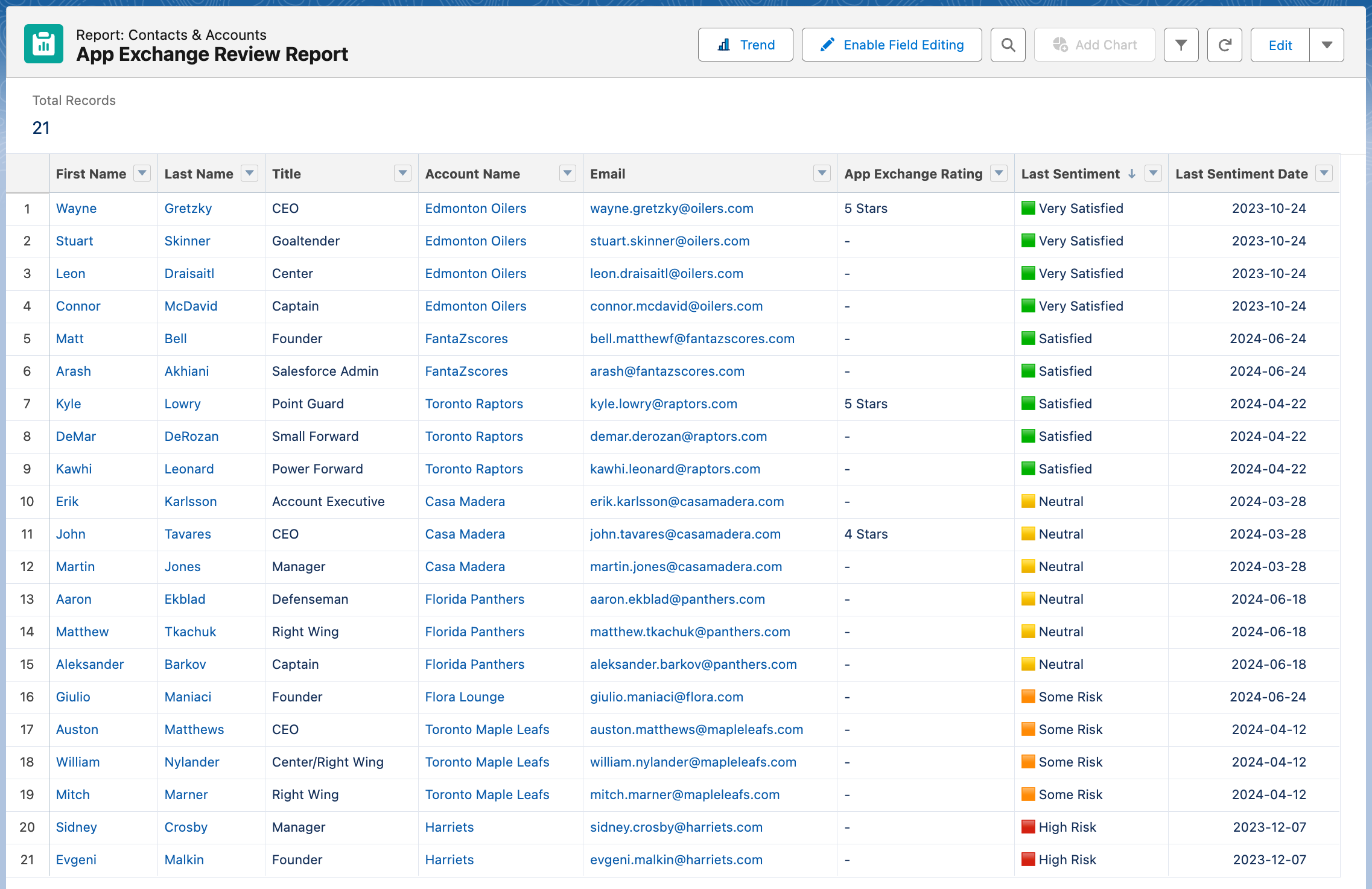This screenshot has height=889, width=1372.
Task: Select 'Goaltender' title cell
Action: pos(306,241)
